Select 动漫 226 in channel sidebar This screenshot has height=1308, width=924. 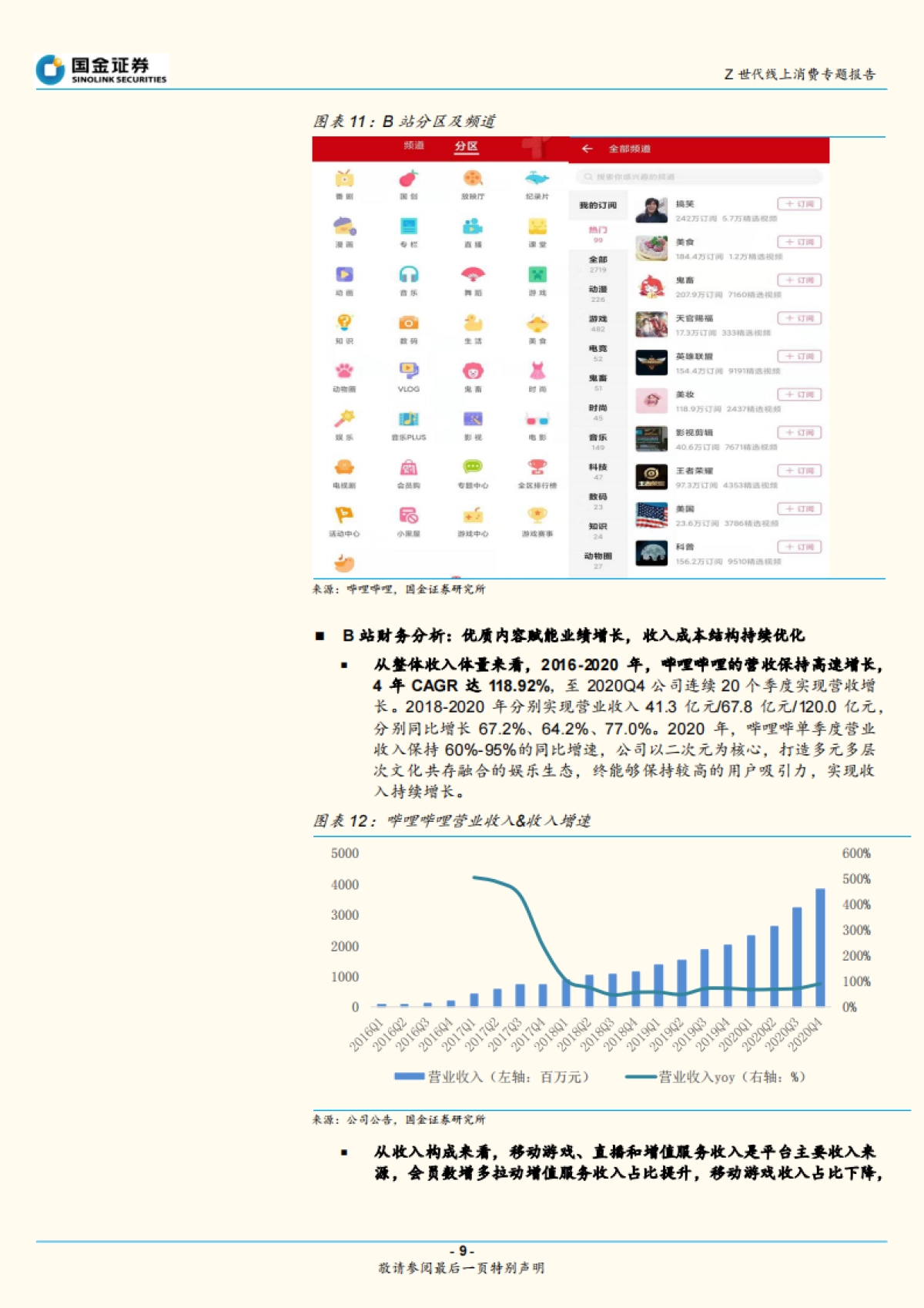coord(598,293)
